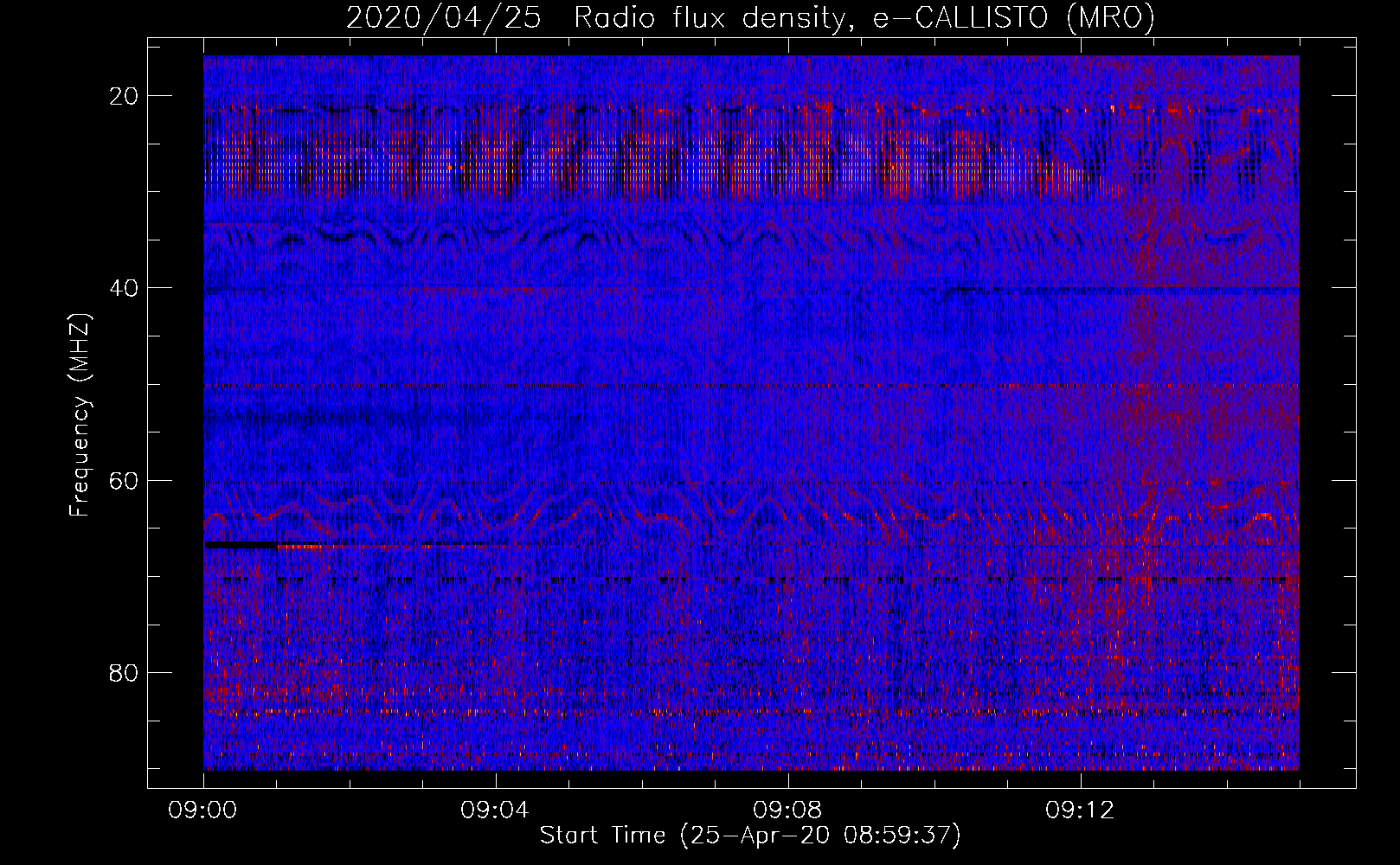Click the 'Start Time (25-Apr-20 08:59:37)' label
Viewport: 1400px width, 865px height.
click(x=750, y=836)
